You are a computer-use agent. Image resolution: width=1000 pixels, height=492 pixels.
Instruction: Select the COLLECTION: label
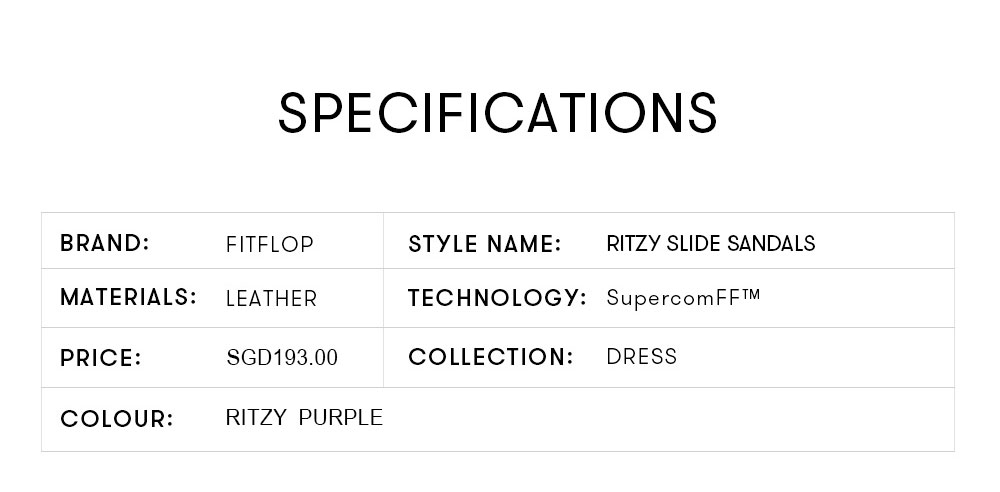click(491, 357)
